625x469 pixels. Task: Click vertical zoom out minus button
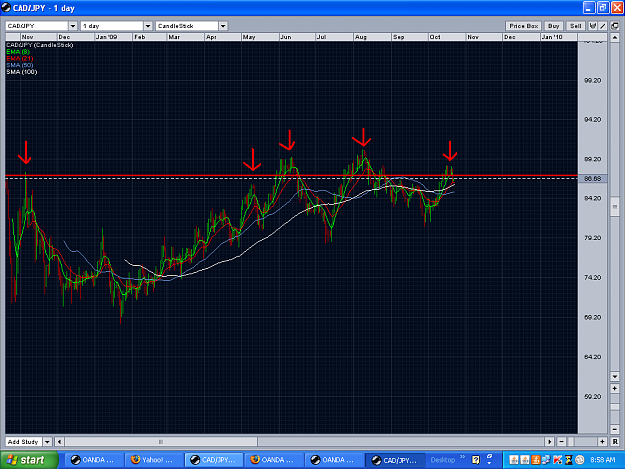pyautogui.click(x=615, y=429)
